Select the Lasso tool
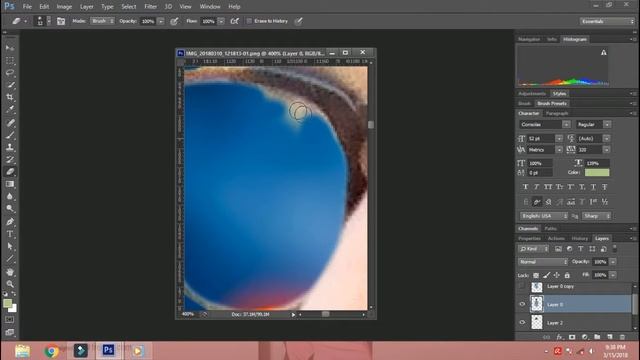This screenshot has height=360, width=640. pos(10,73)
